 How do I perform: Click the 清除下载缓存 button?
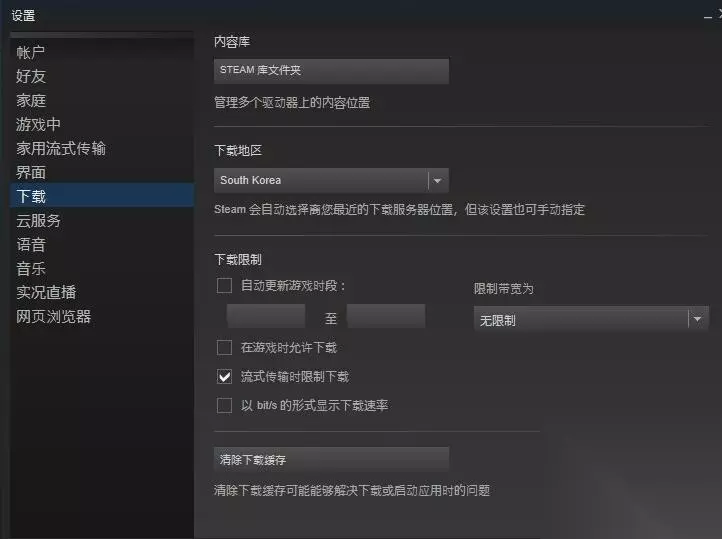(x=331, y=459)
